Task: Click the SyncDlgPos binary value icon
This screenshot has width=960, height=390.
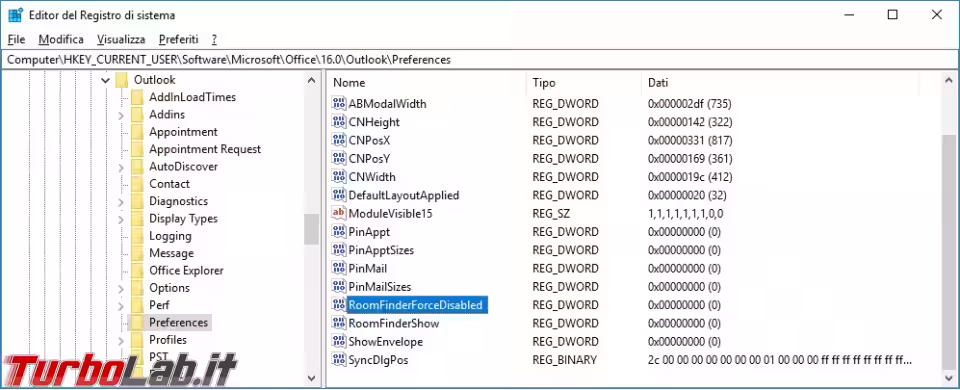Action: (x=339, y=359)
